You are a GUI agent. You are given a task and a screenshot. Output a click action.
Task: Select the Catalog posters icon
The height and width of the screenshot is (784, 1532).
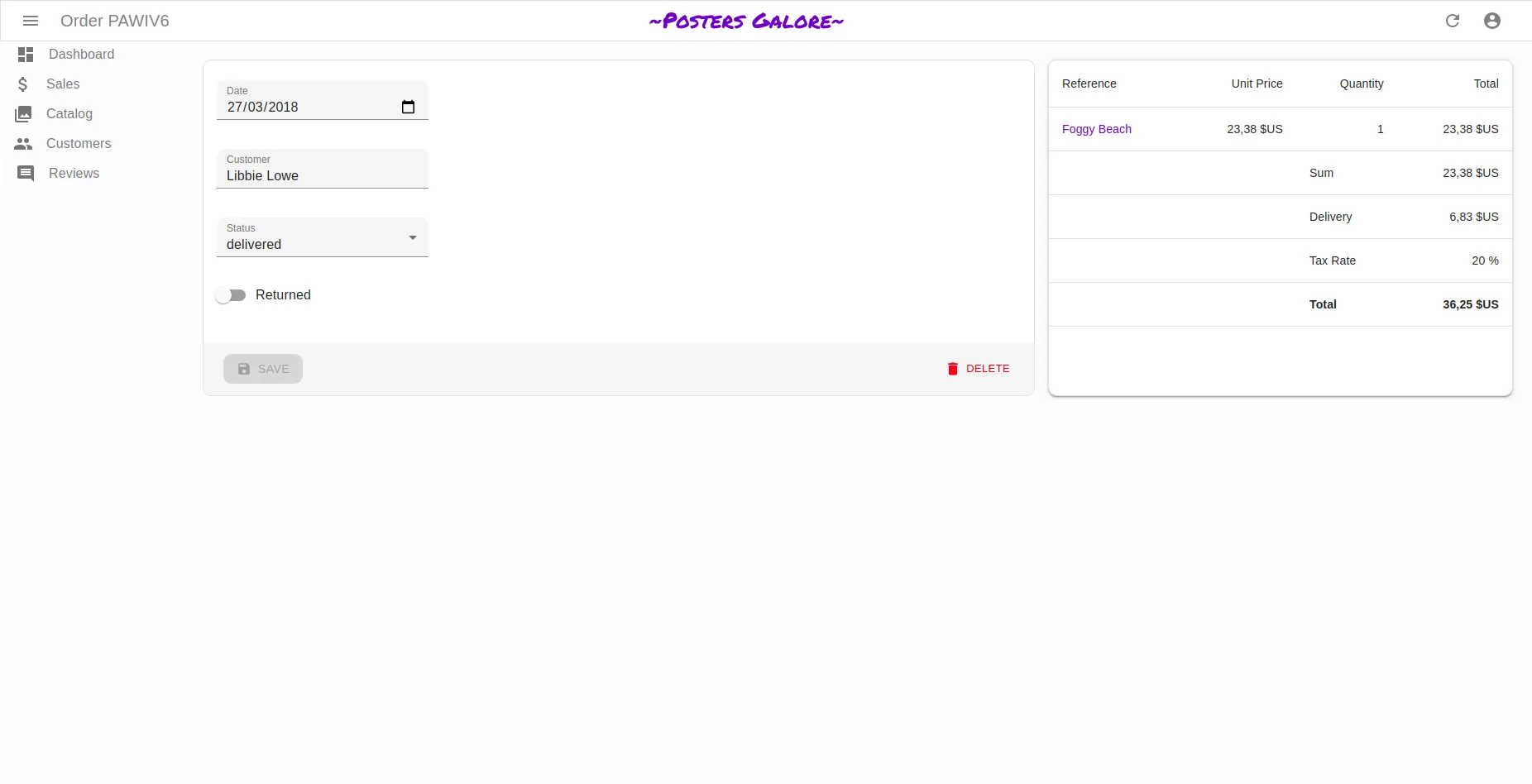(x=25, y=114)
